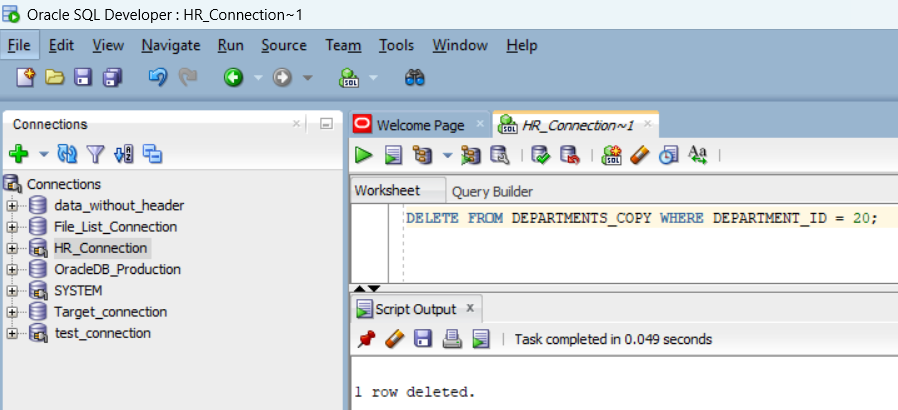Click the Explain Plan icon
Screen dimensions: 898x410
tap(423, 155)
